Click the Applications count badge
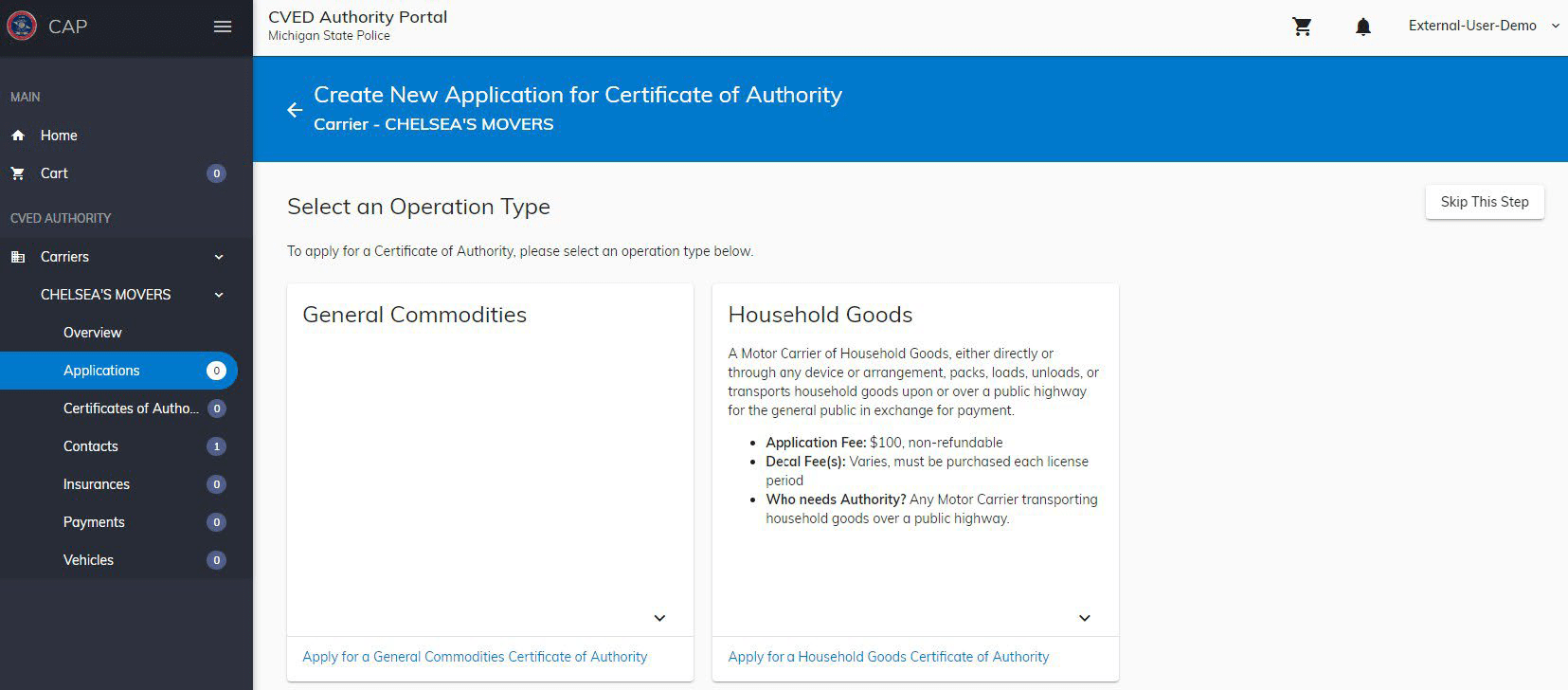 (x=216, y=371)
